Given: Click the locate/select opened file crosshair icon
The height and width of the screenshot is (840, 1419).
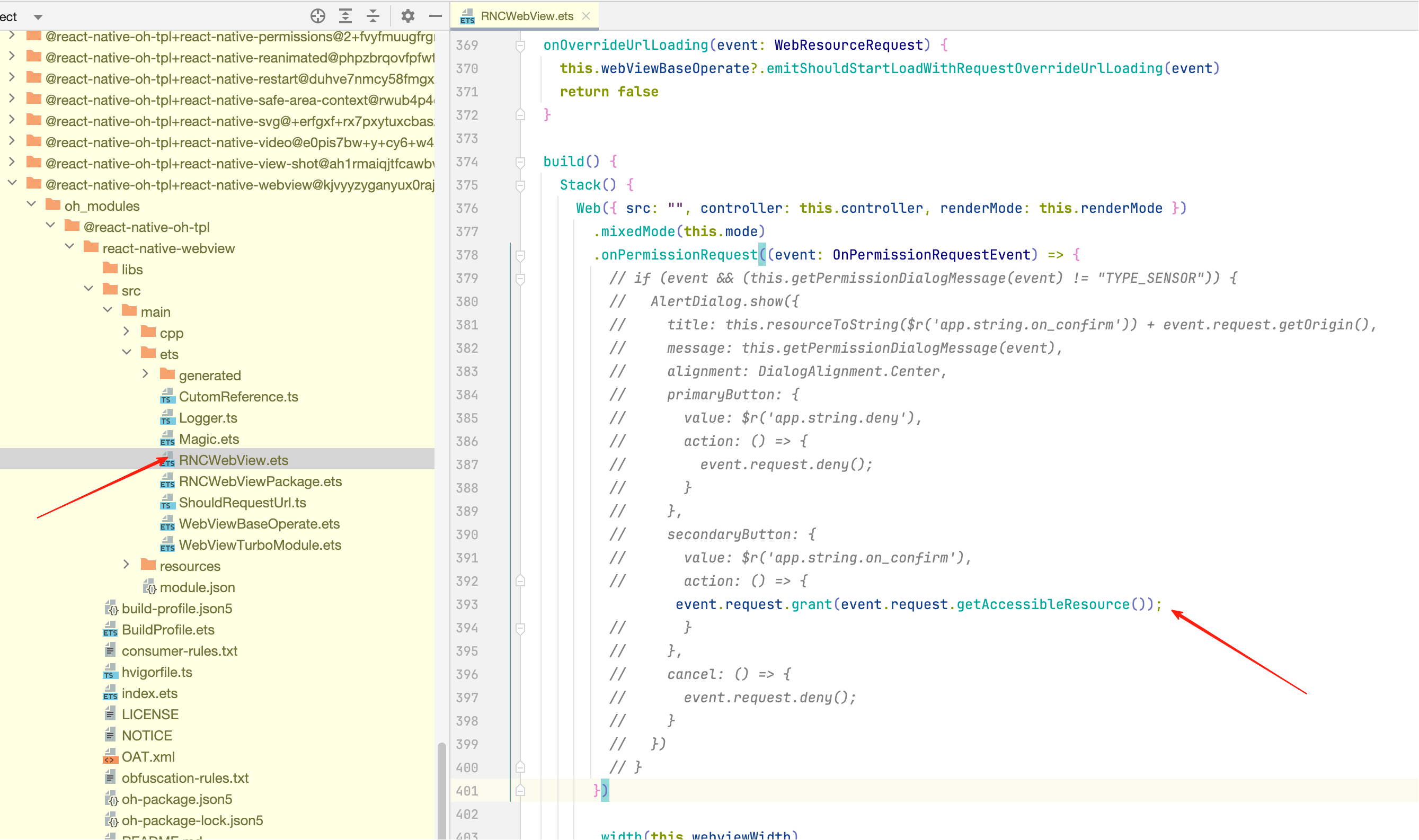Looking at the screenshot, I should pos(318,16).
